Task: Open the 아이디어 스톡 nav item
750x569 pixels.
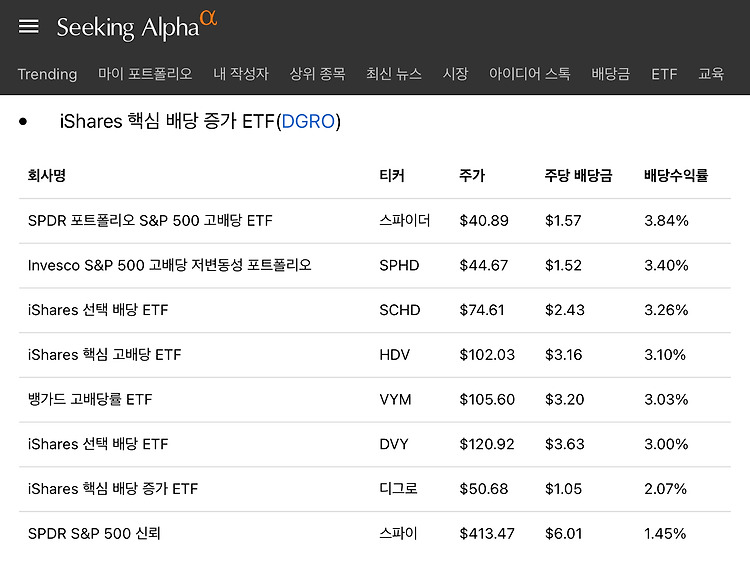Action: pyautogui.click(x=529, y=74)
